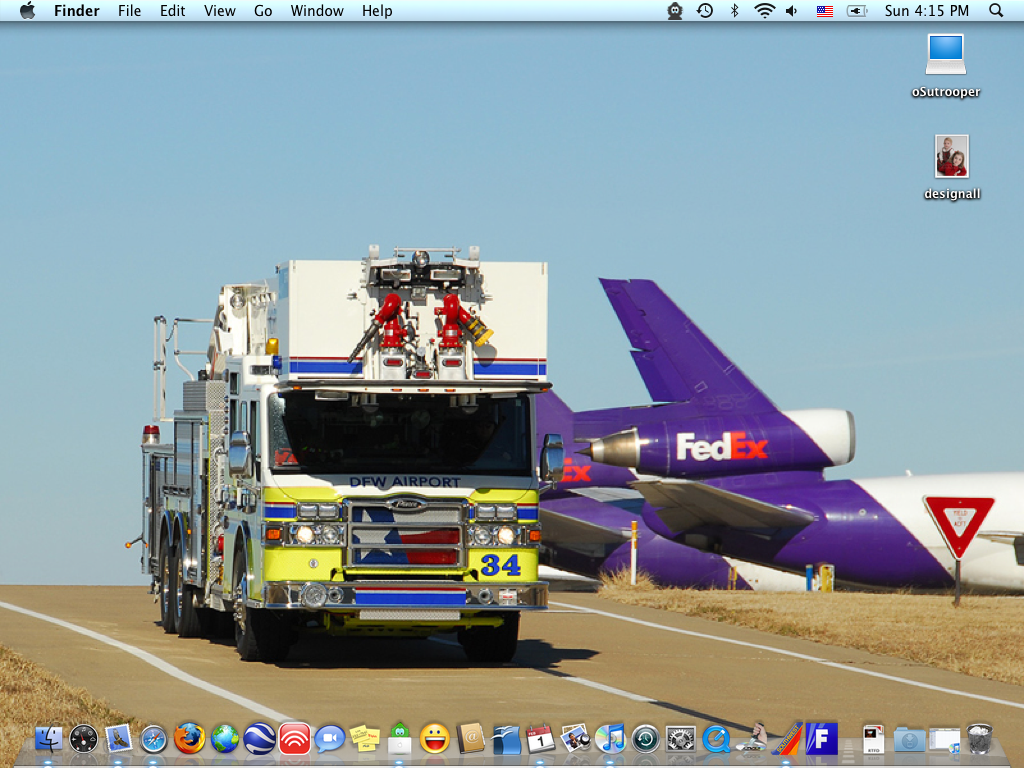Open the Downloads folder stack in Dock
The width and height of the screenshot is (1024, 768).
point(909,740)
